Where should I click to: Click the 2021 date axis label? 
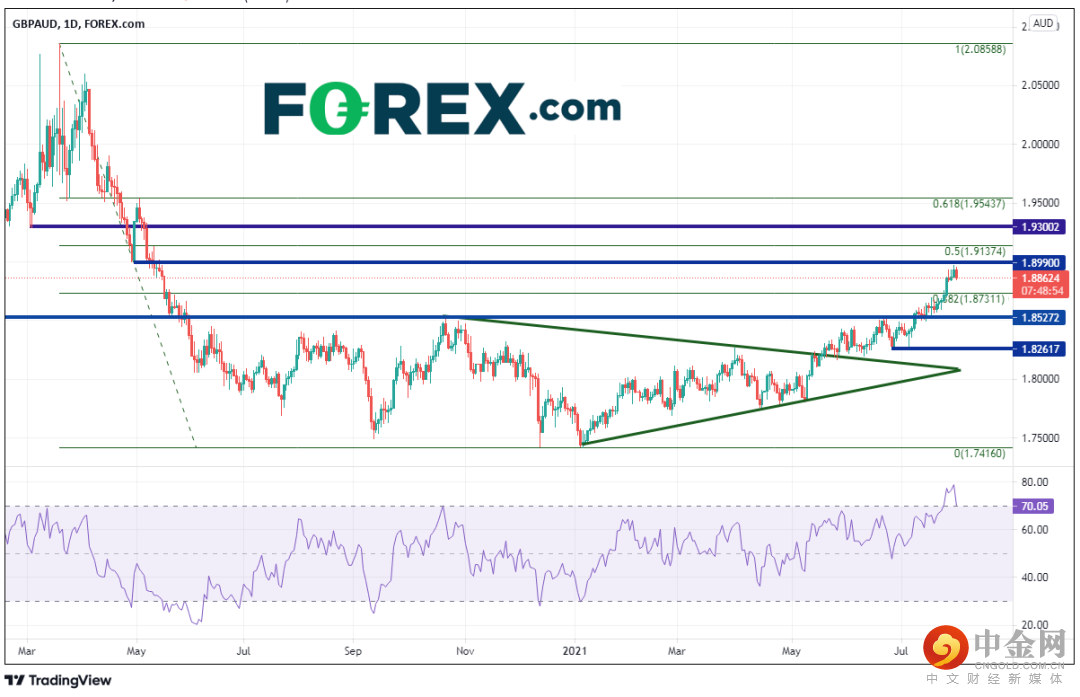tap(574, 651)
